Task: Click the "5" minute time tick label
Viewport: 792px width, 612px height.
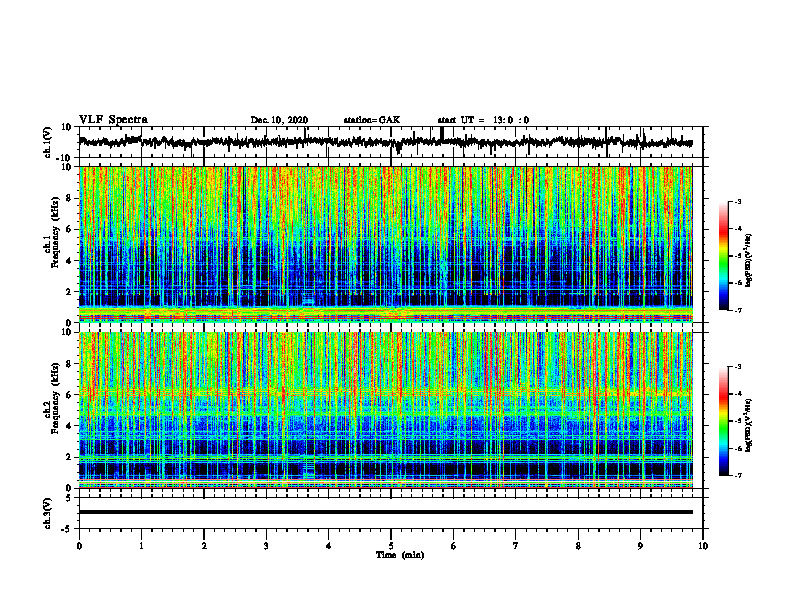Action: (391, 546)
